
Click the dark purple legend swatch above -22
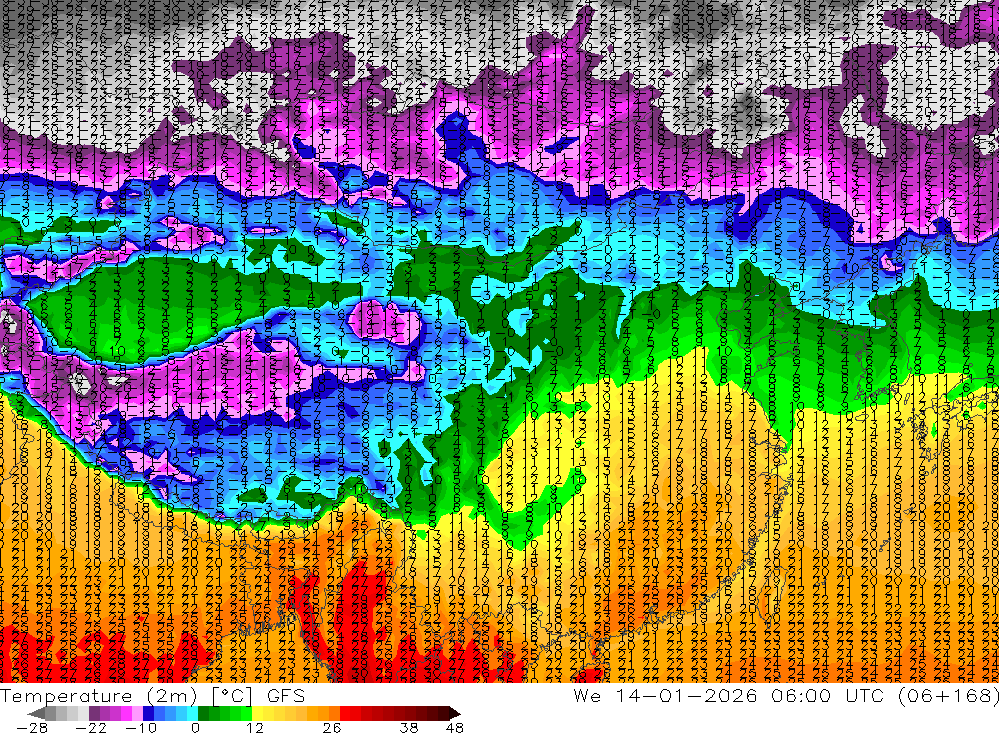[x=94, y=713]
